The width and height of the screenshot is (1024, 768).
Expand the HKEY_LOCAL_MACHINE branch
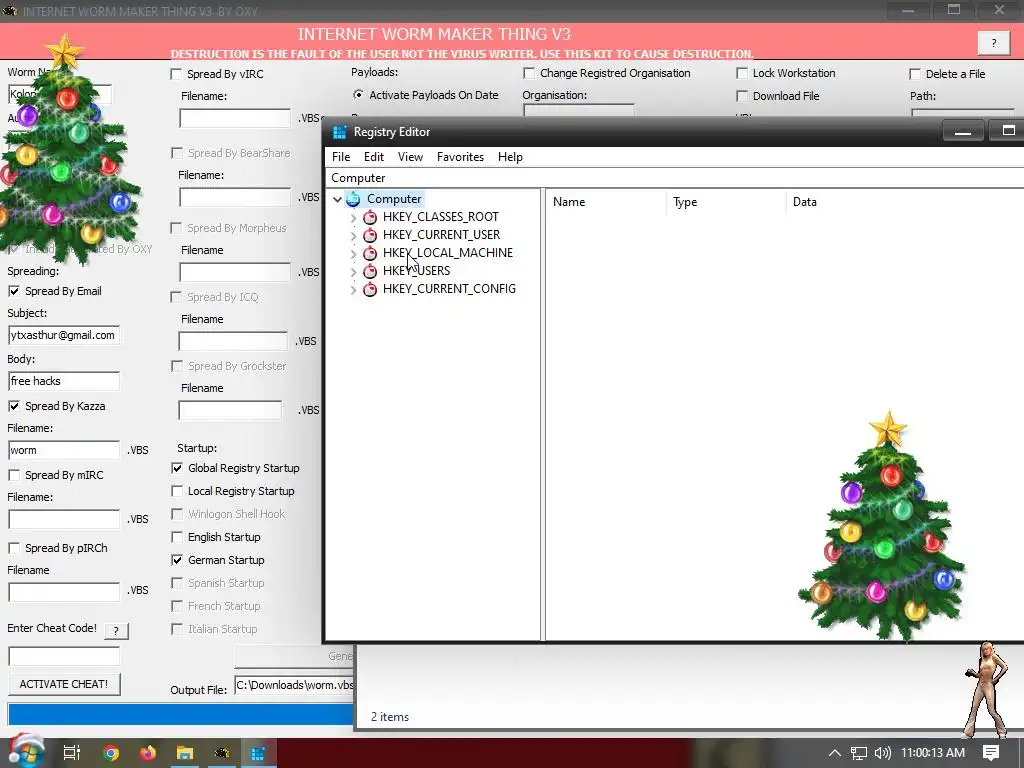click(x=353, y=253)
